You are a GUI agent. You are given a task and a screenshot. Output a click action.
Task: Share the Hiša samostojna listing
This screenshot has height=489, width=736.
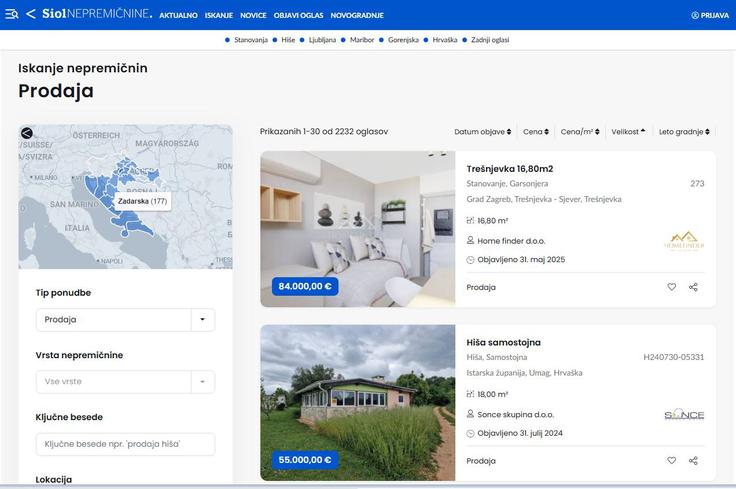[693, 460]
